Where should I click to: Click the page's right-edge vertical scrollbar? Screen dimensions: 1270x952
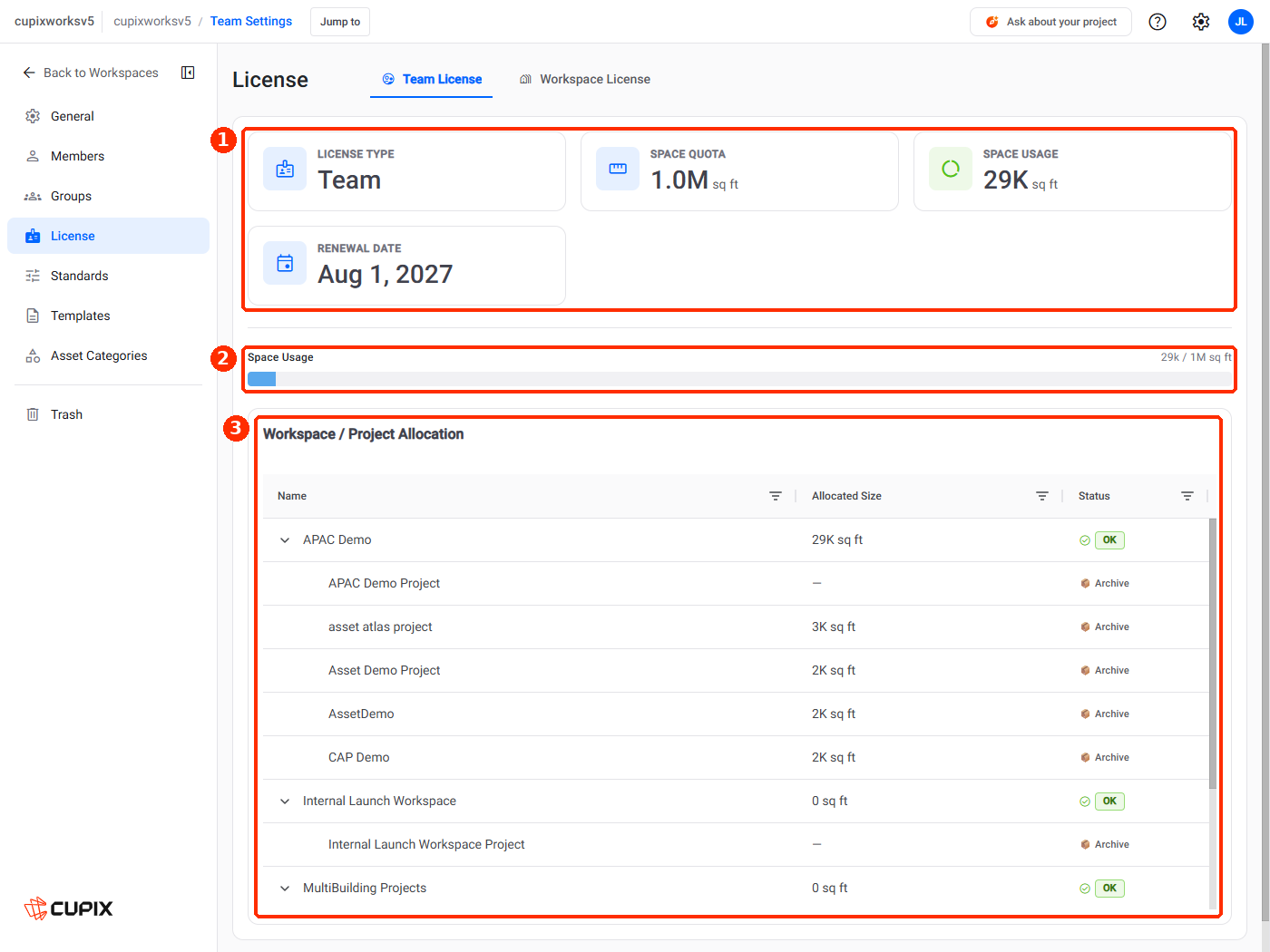(x=1265, y=481)
